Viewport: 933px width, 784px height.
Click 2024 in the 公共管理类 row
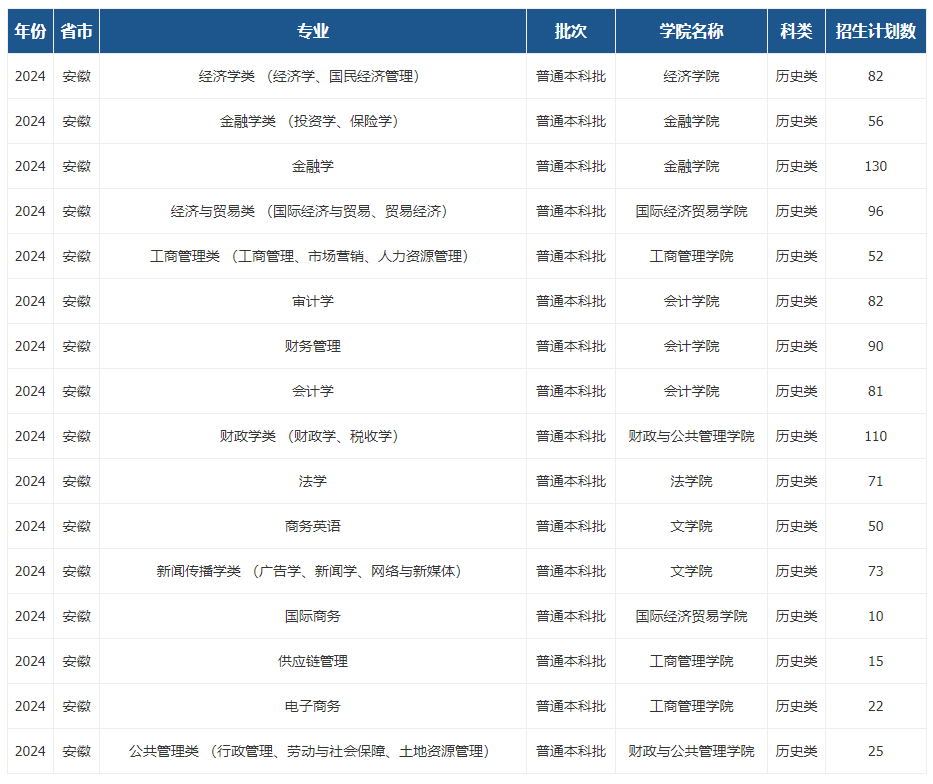point(30,751)
